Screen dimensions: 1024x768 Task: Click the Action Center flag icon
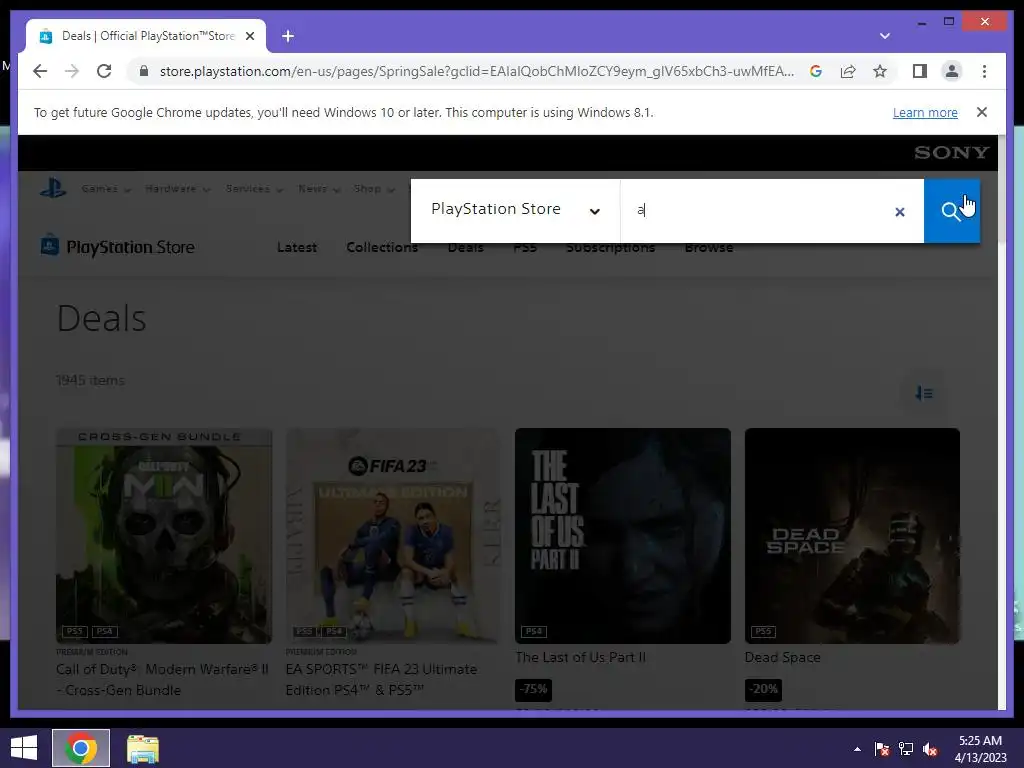click(882, 749)
